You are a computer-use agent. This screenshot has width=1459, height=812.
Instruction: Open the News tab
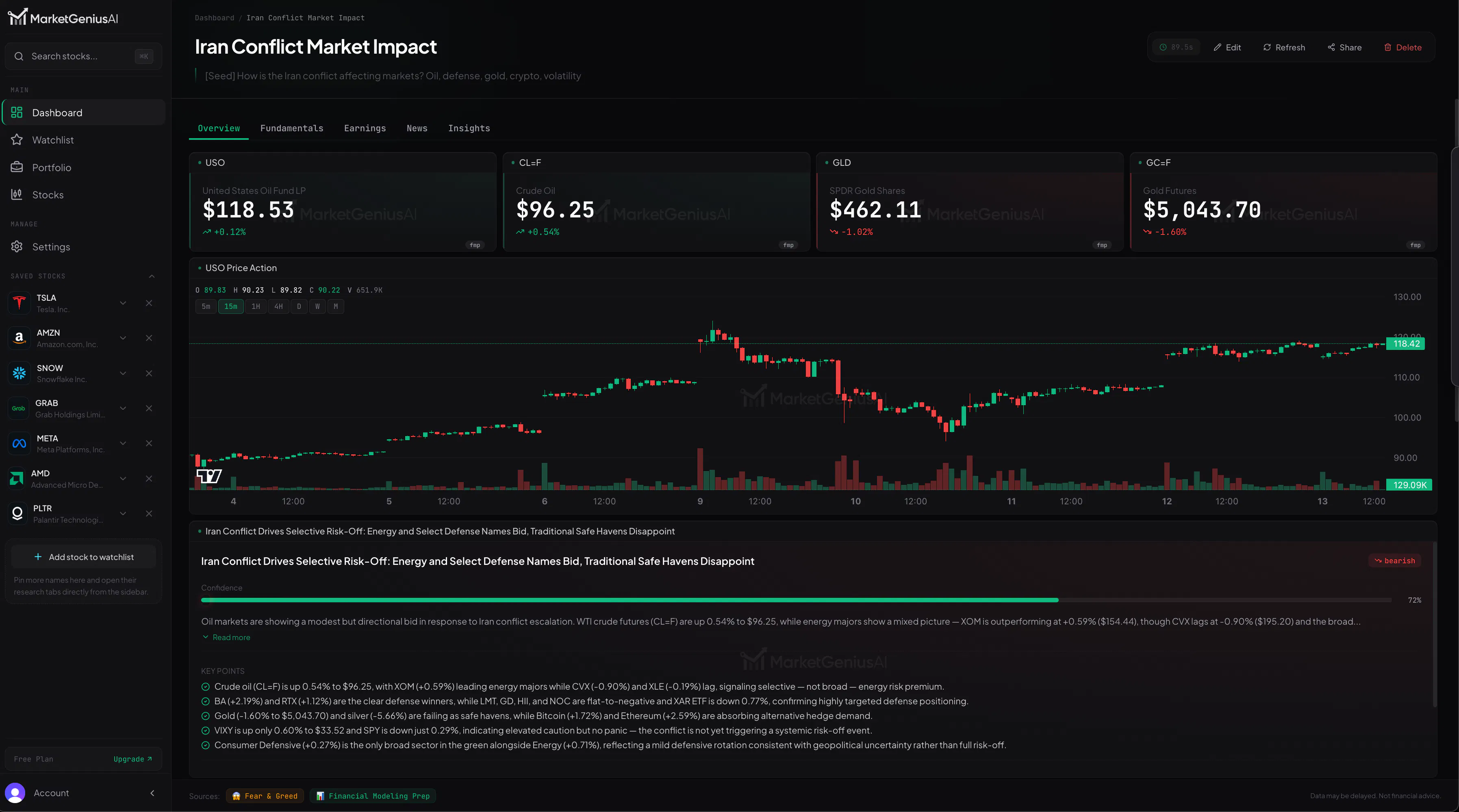coord(417,128)
